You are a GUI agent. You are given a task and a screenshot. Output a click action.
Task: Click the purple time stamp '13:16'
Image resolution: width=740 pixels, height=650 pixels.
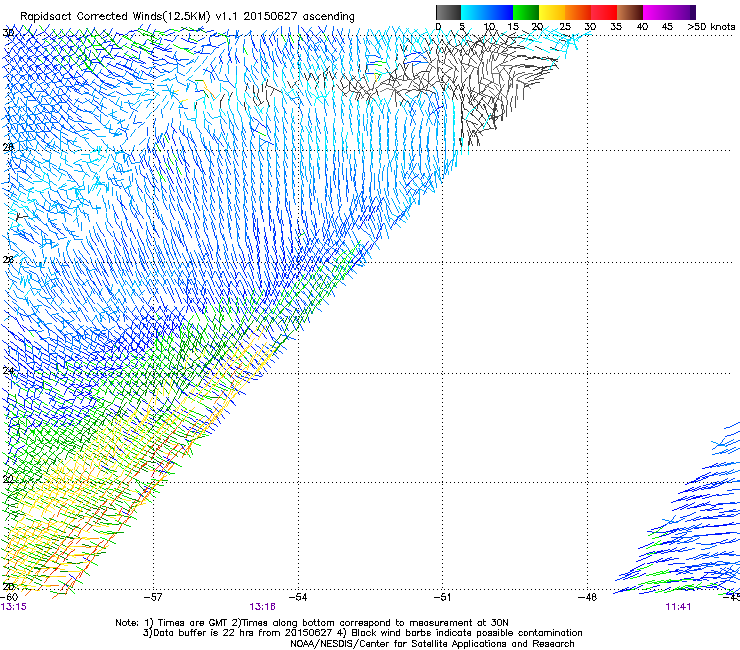(x=262, y=607)
